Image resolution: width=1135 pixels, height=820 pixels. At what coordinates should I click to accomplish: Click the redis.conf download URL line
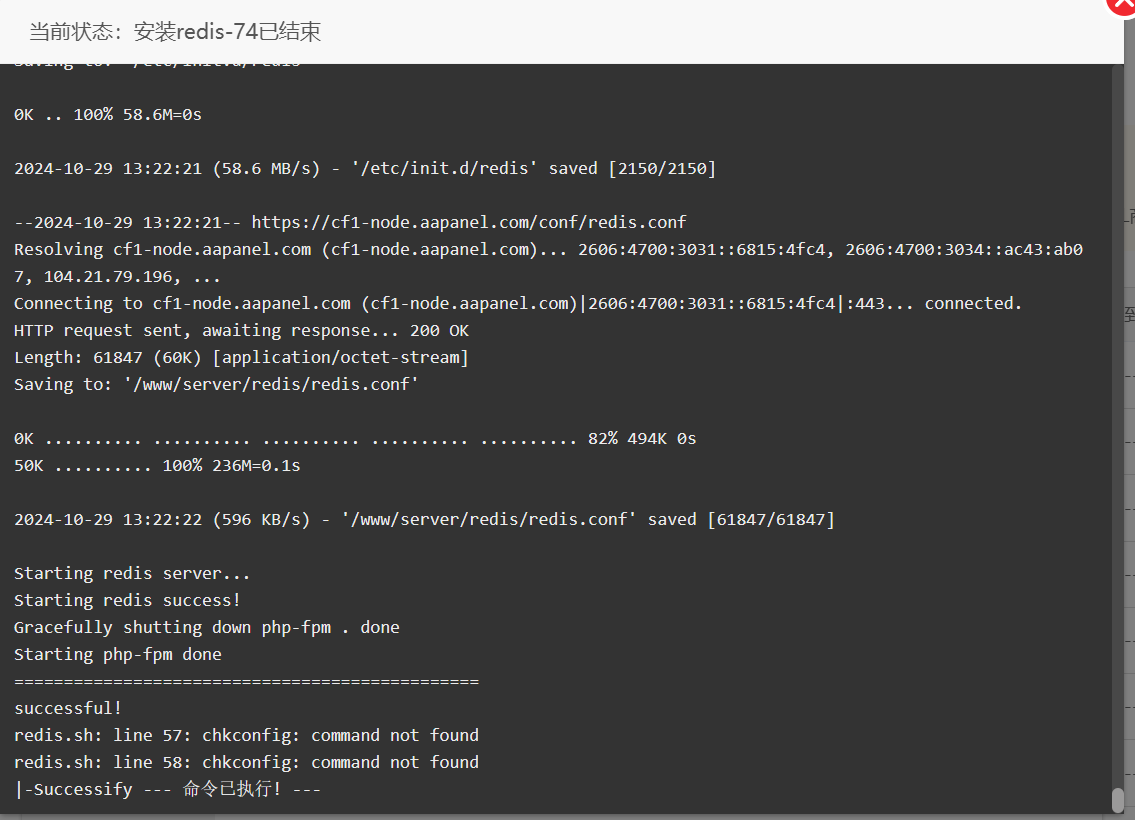pos(350,222)
